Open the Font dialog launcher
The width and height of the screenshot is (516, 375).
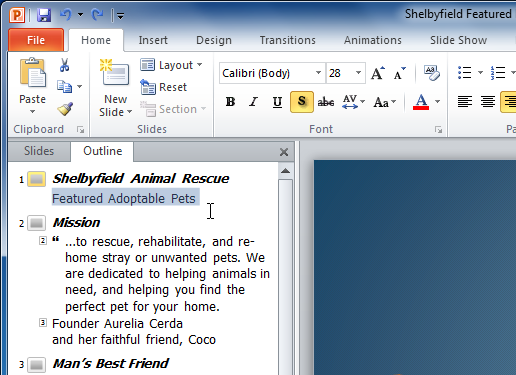click(x=439, y=130)
